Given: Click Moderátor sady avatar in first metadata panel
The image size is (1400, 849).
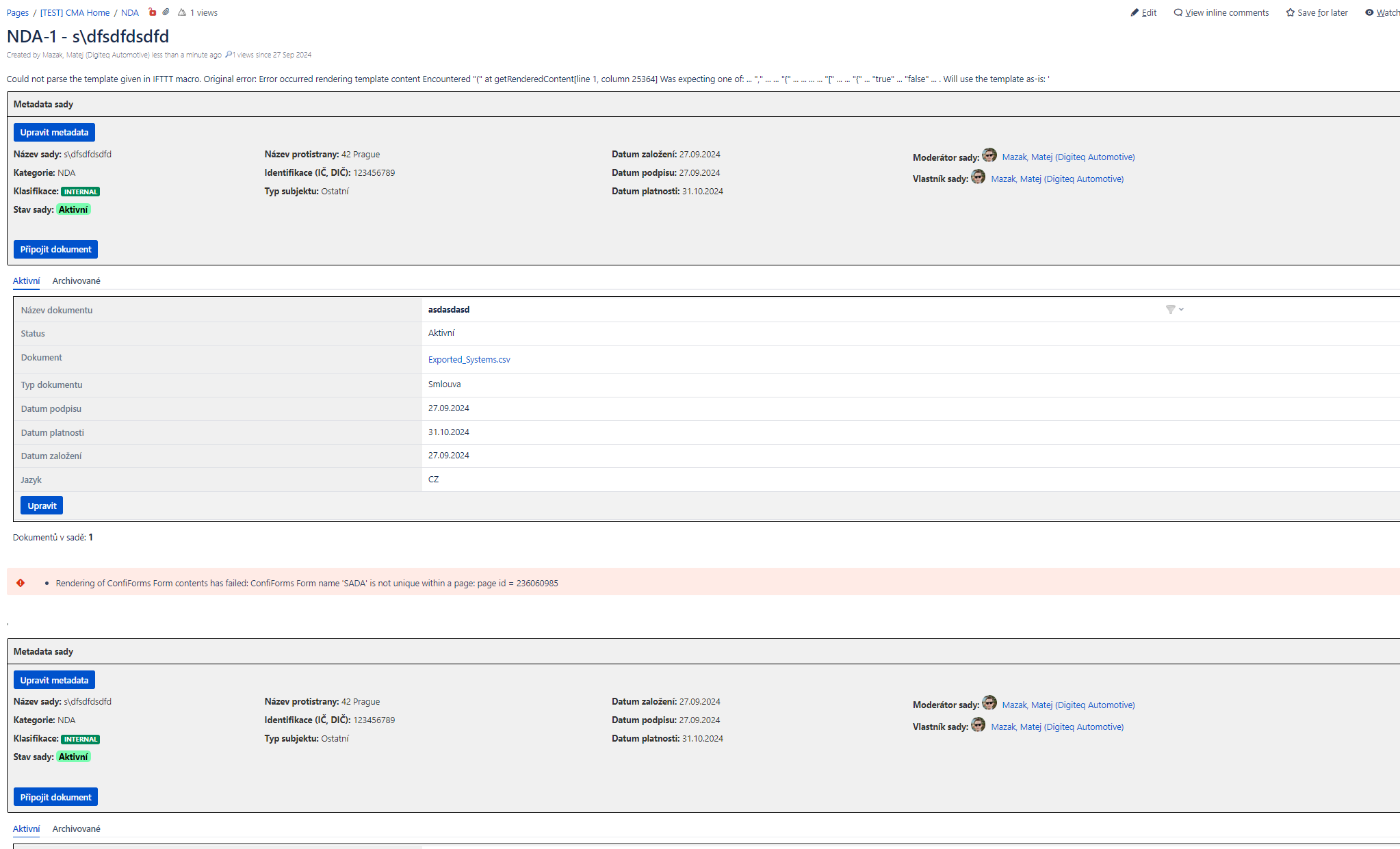Looking at the screenshot, I should [x=989, y=155].
